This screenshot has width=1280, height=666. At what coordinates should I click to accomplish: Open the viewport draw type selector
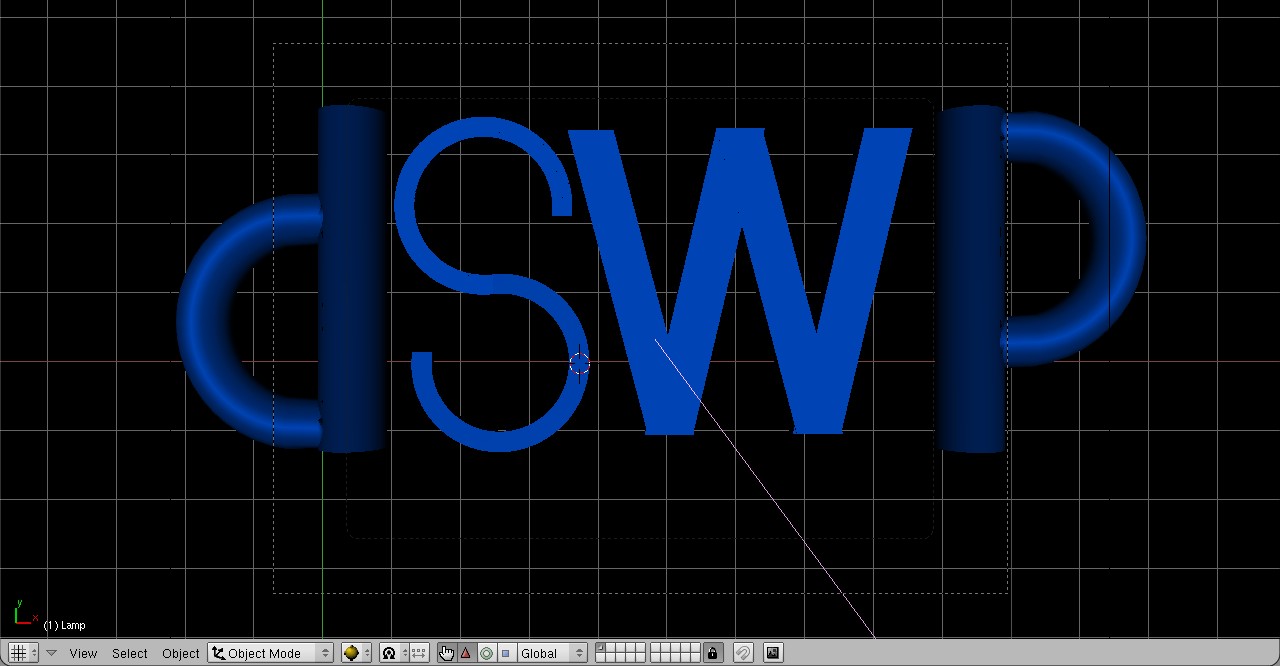(356, 653)
